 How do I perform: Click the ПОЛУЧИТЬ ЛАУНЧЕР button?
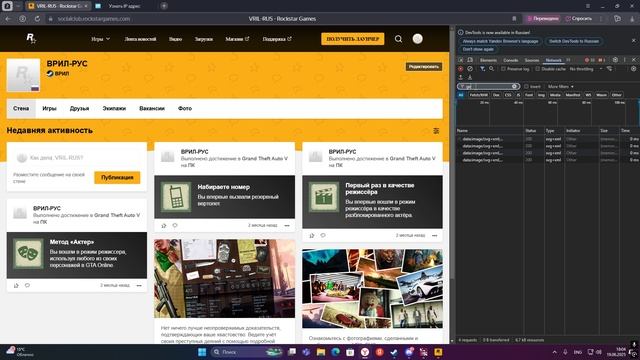(x=353, y=39)
